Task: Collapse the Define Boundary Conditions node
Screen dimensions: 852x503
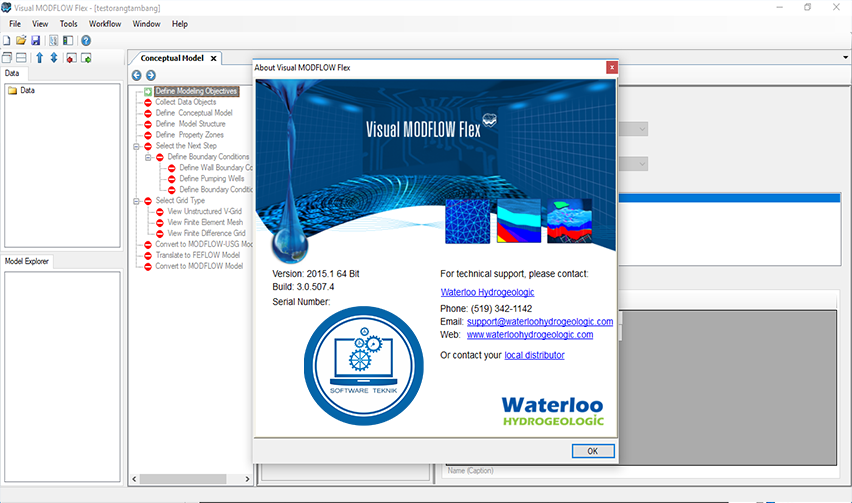Action: 148,158
